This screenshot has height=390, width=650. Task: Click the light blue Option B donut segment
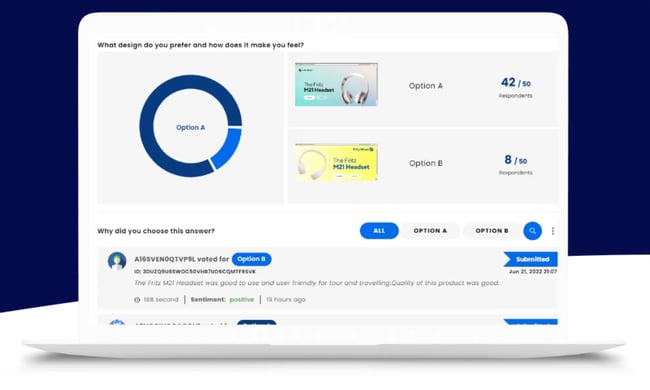[229, 147]
